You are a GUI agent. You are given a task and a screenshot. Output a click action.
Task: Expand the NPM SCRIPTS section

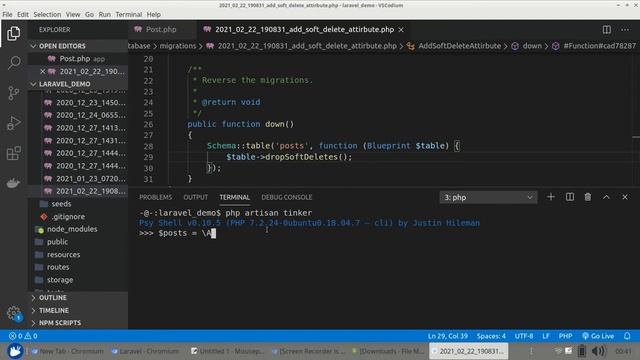[x=60, y=323]
